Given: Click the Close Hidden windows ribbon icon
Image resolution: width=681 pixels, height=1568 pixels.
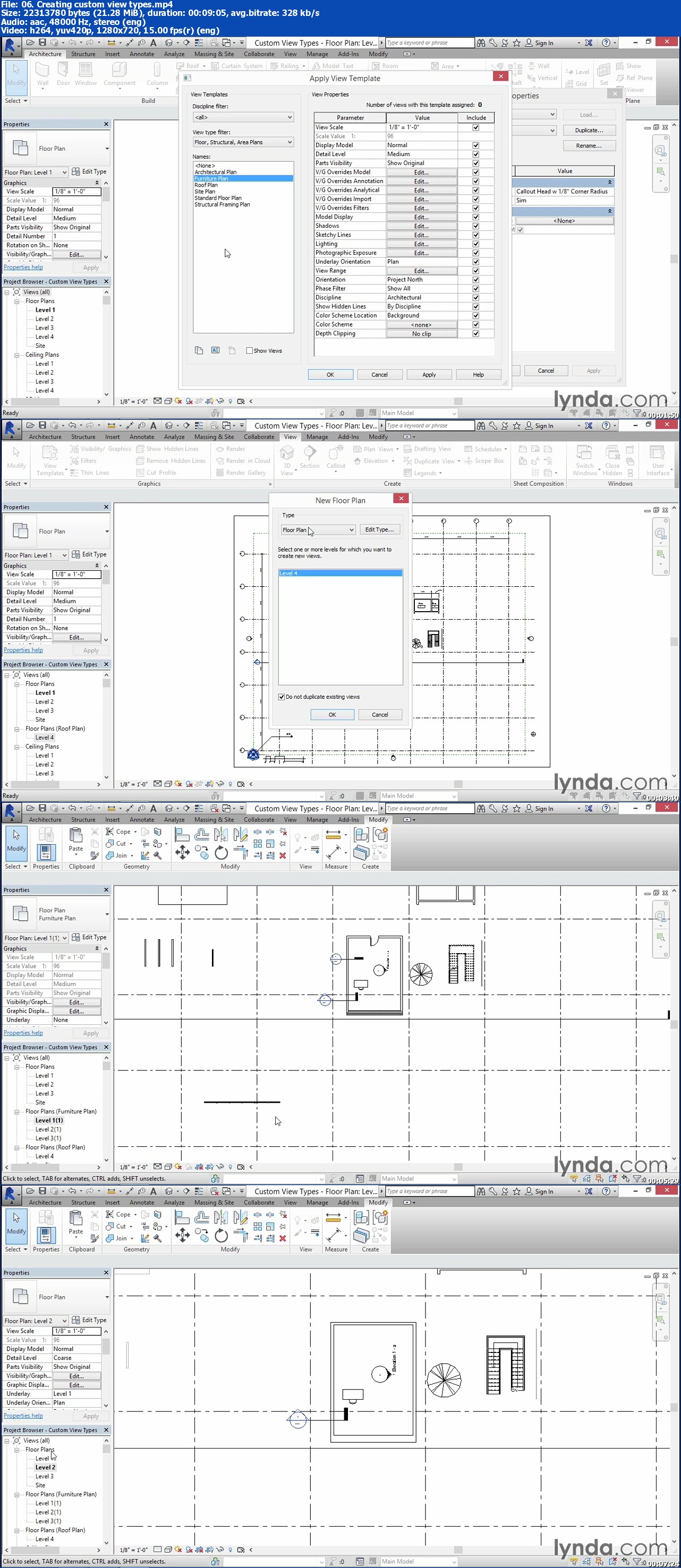Looking at the screenshot, I should [x=612, y=461].
